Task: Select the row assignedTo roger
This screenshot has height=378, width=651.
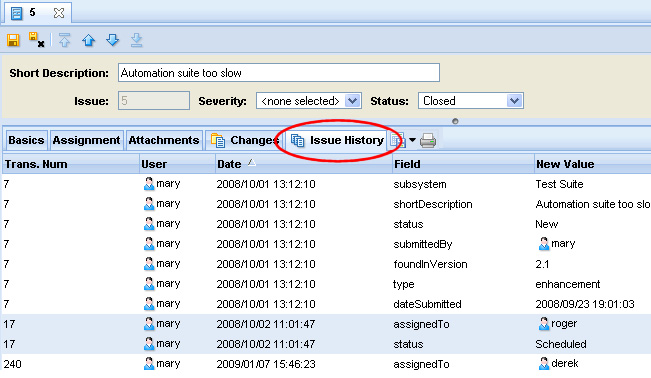Action: click(326, 324)
